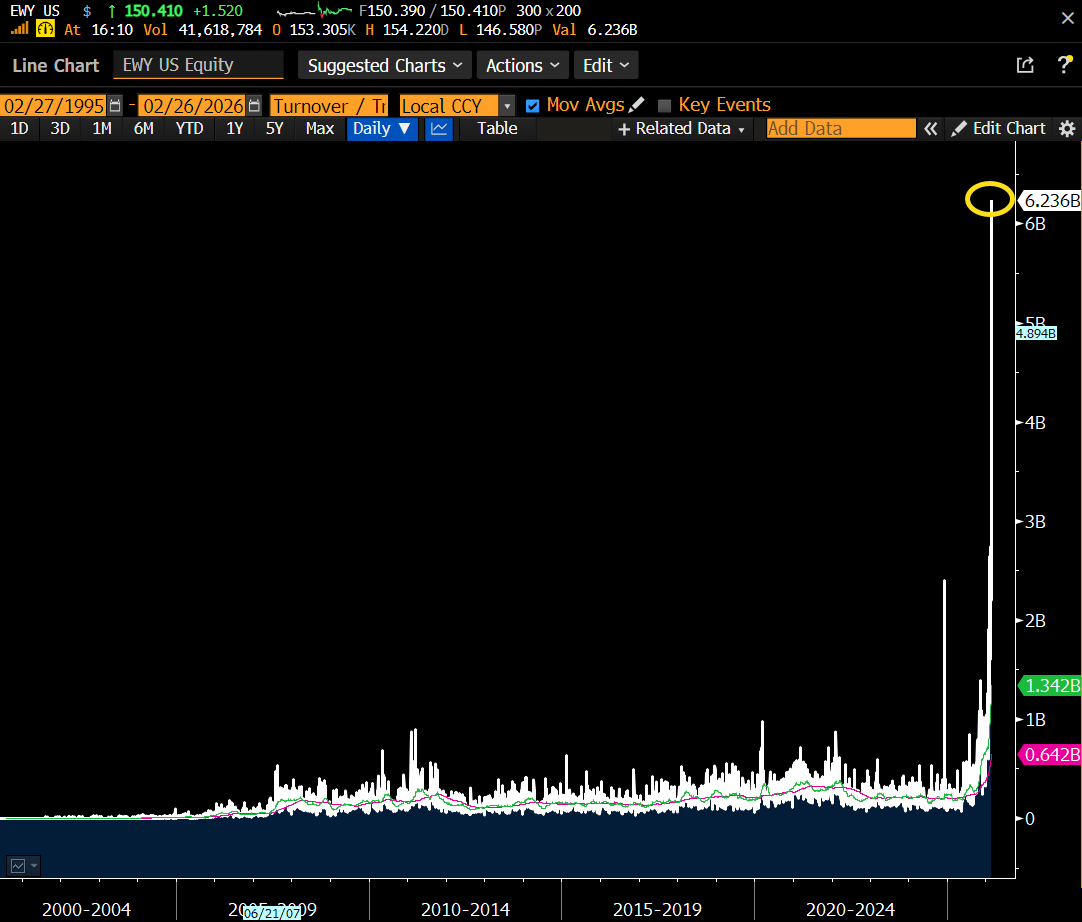Expand the Suggested Charts dropdown
1082x922 pixels.
(386, 65)
